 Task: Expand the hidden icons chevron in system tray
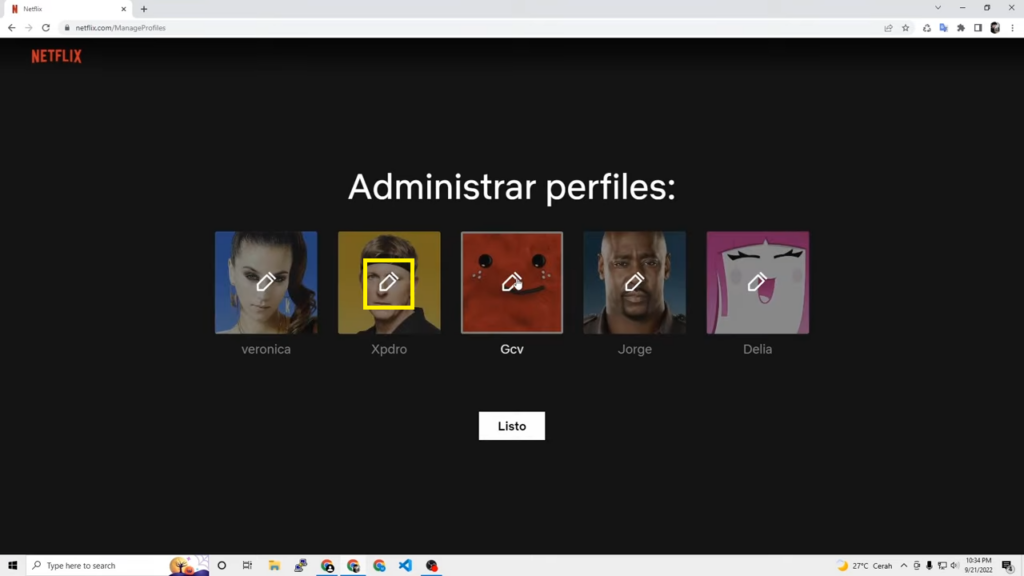click(x=904, y=565)
